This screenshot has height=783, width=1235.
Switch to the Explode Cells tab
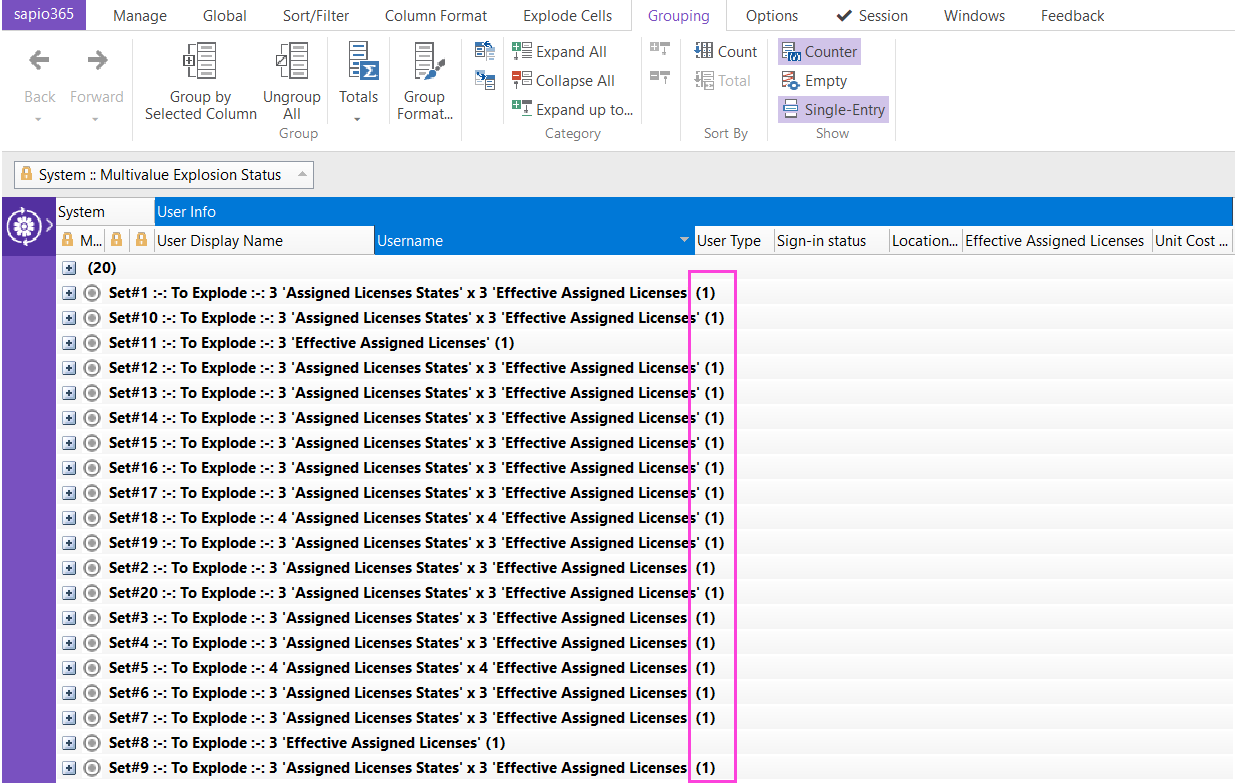[x=567, y=16]
